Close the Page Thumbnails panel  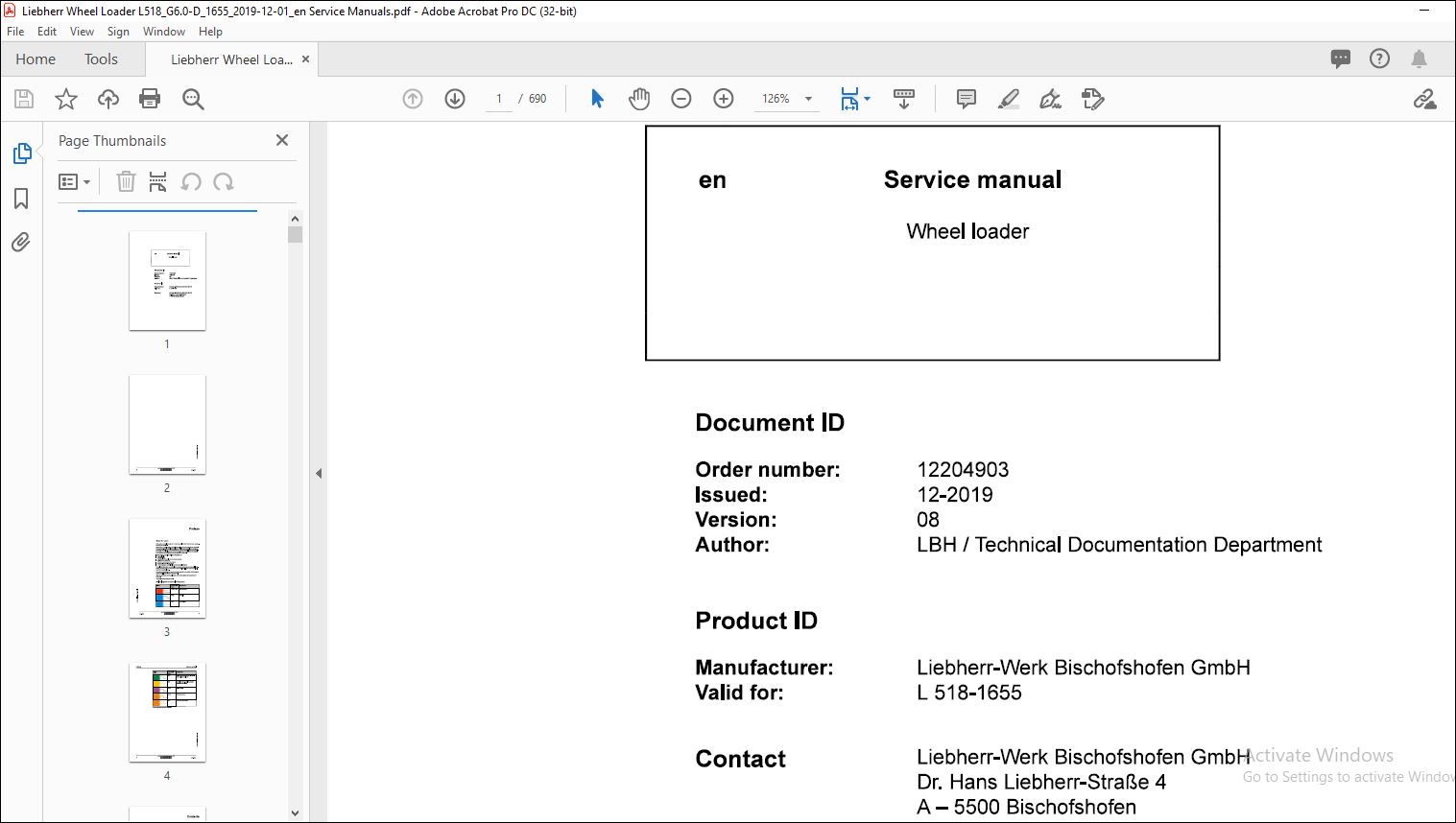[x=282, y=140]
